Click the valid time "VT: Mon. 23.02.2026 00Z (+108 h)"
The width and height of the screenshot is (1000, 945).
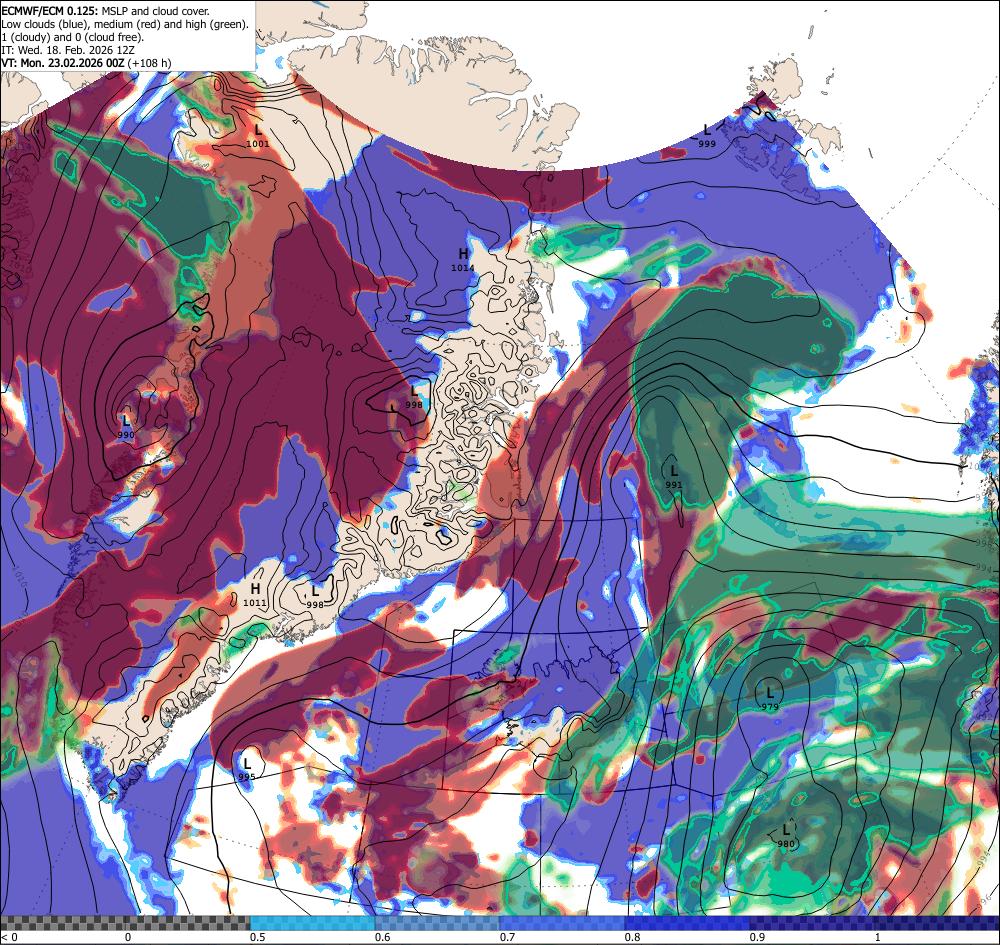pyautogui.click(x=86, y=63)
